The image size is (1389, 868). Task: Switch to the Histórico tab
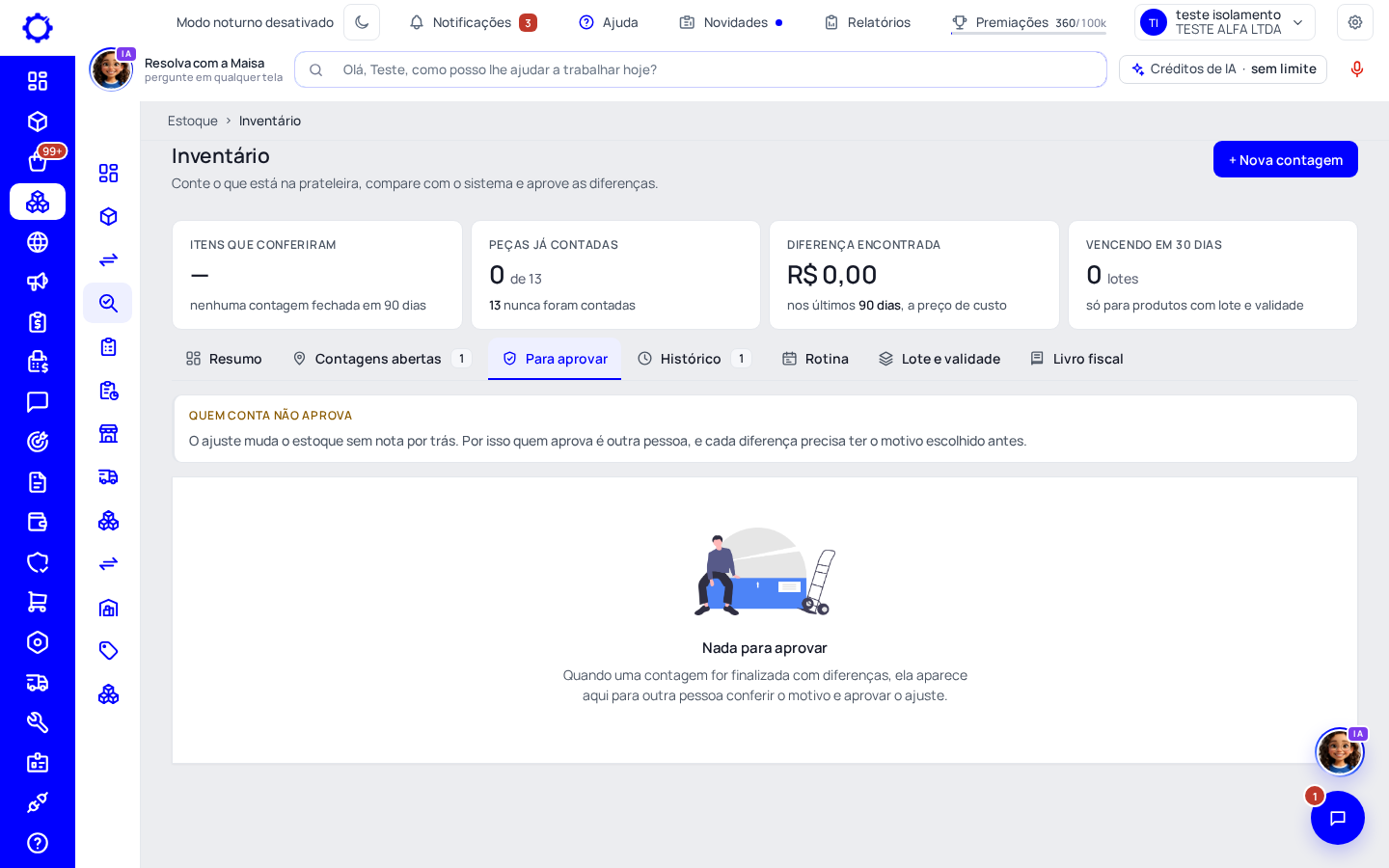point(694,359)
